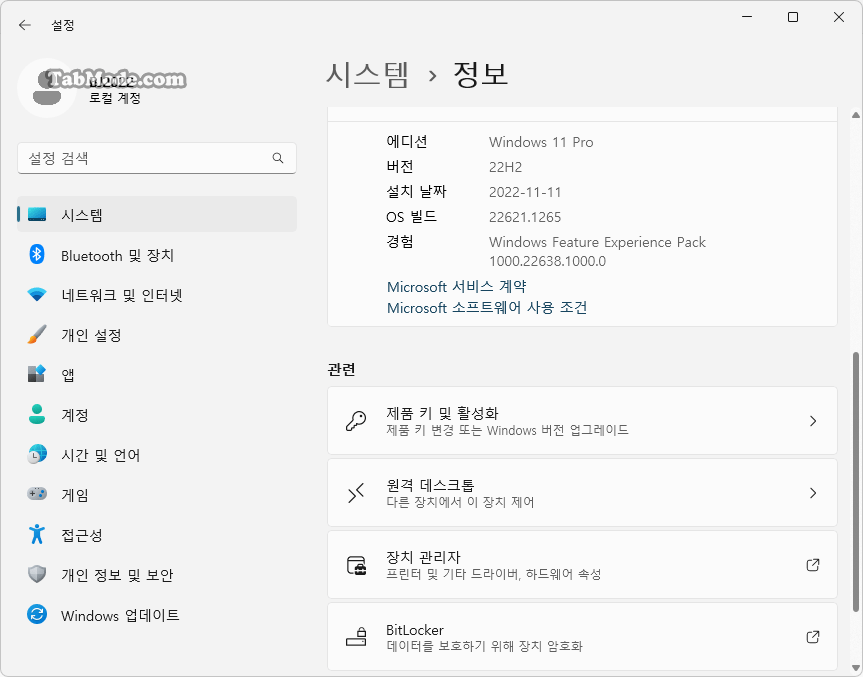Open 접근성 settings
This screenshot has width=863, height=677.
[157, 534]
